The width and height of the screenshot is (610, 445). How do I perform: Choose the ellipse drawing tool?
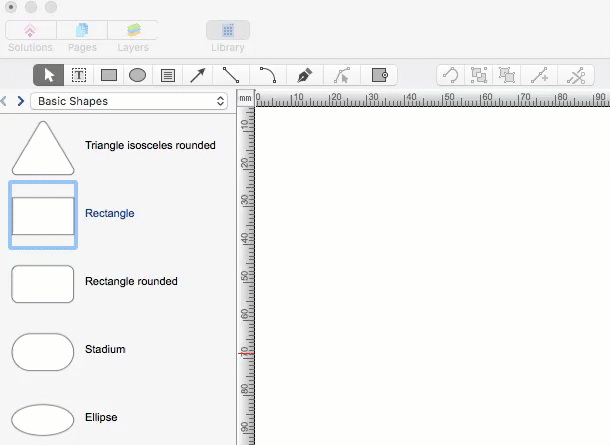tap(138, 75)
